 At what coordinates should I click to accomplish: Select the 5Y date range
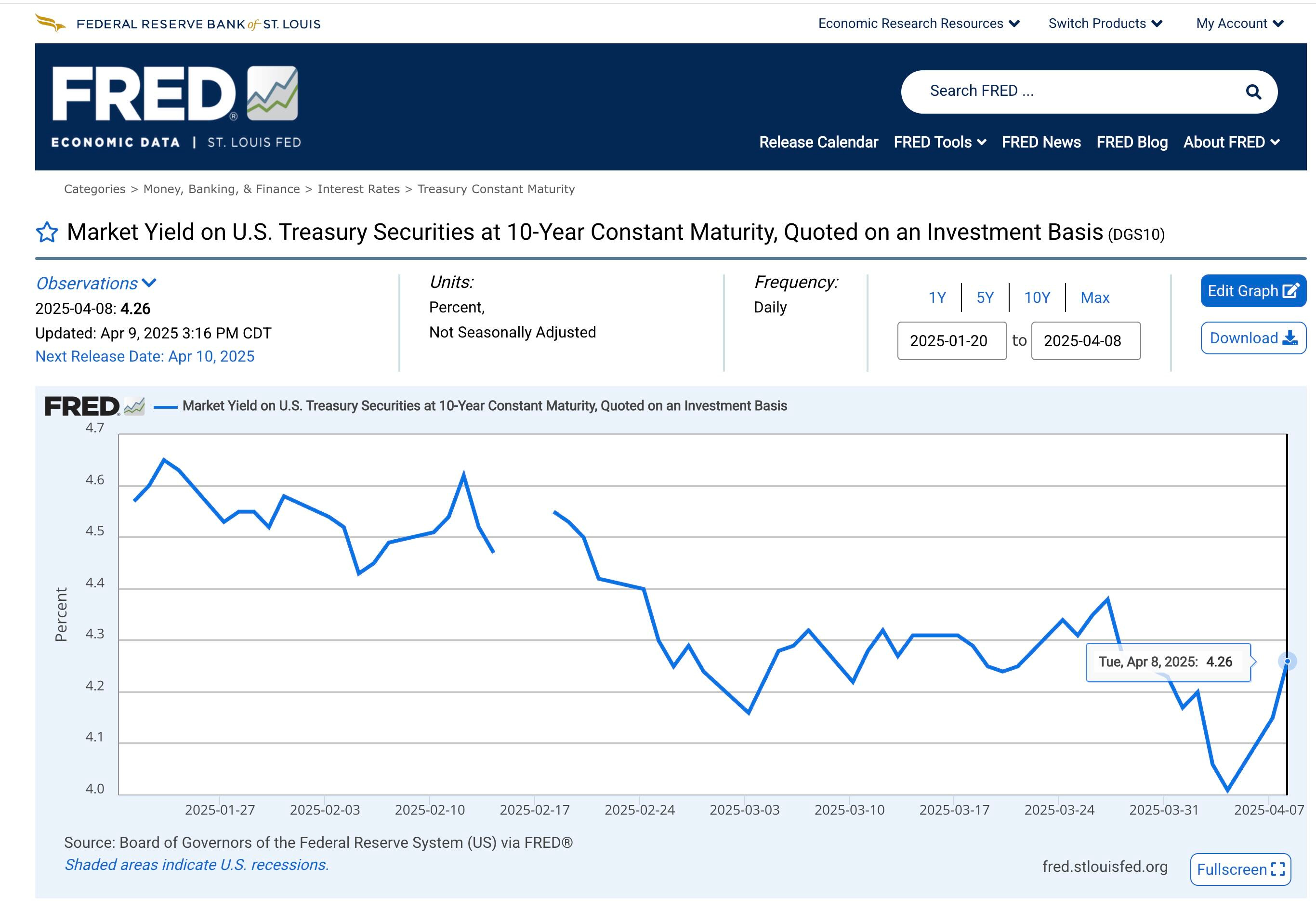[985, 298]
